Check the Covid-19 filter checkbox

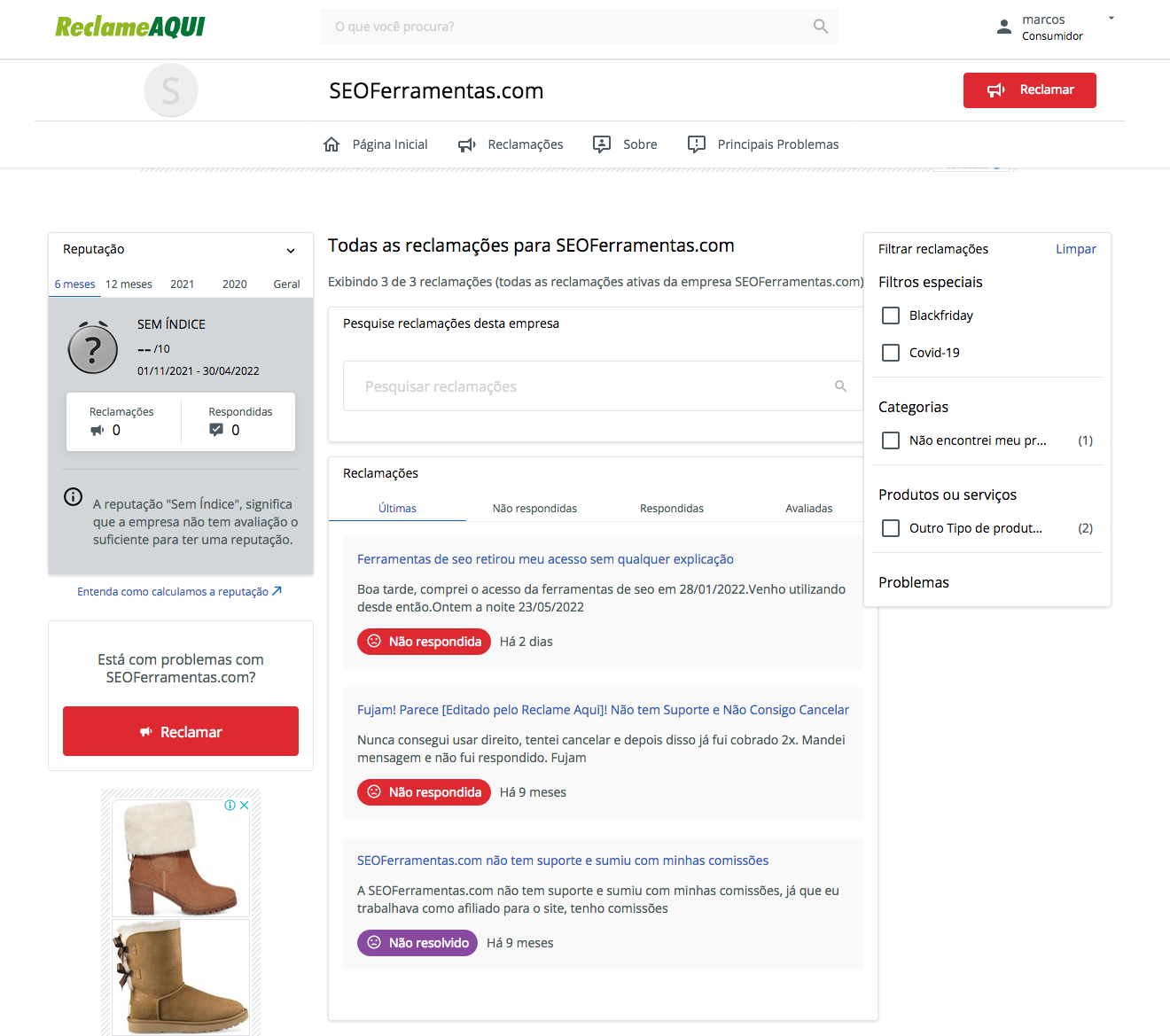point(891,353)
